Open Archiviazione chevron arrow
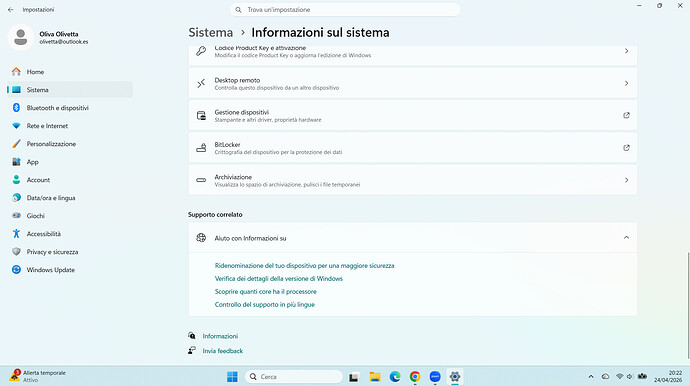Viewport: 690px width, 386px height. pos(626,180)
